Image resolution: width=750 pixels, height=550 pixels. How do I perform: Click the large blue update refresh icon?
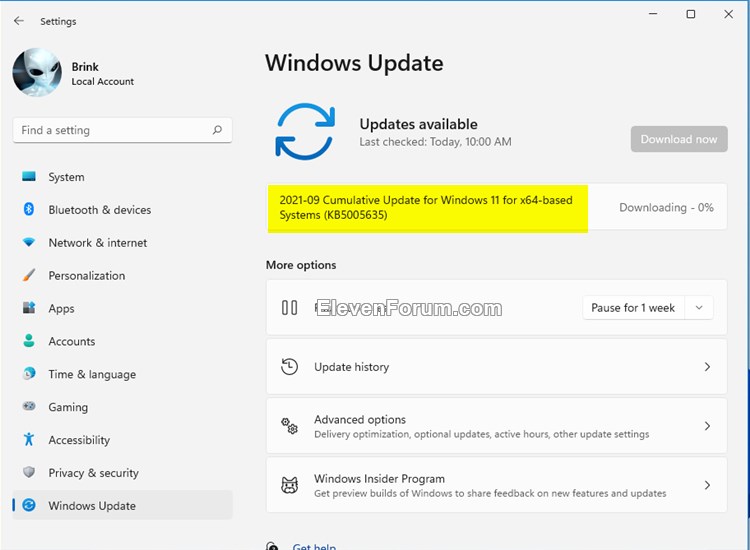coord(305,131)
